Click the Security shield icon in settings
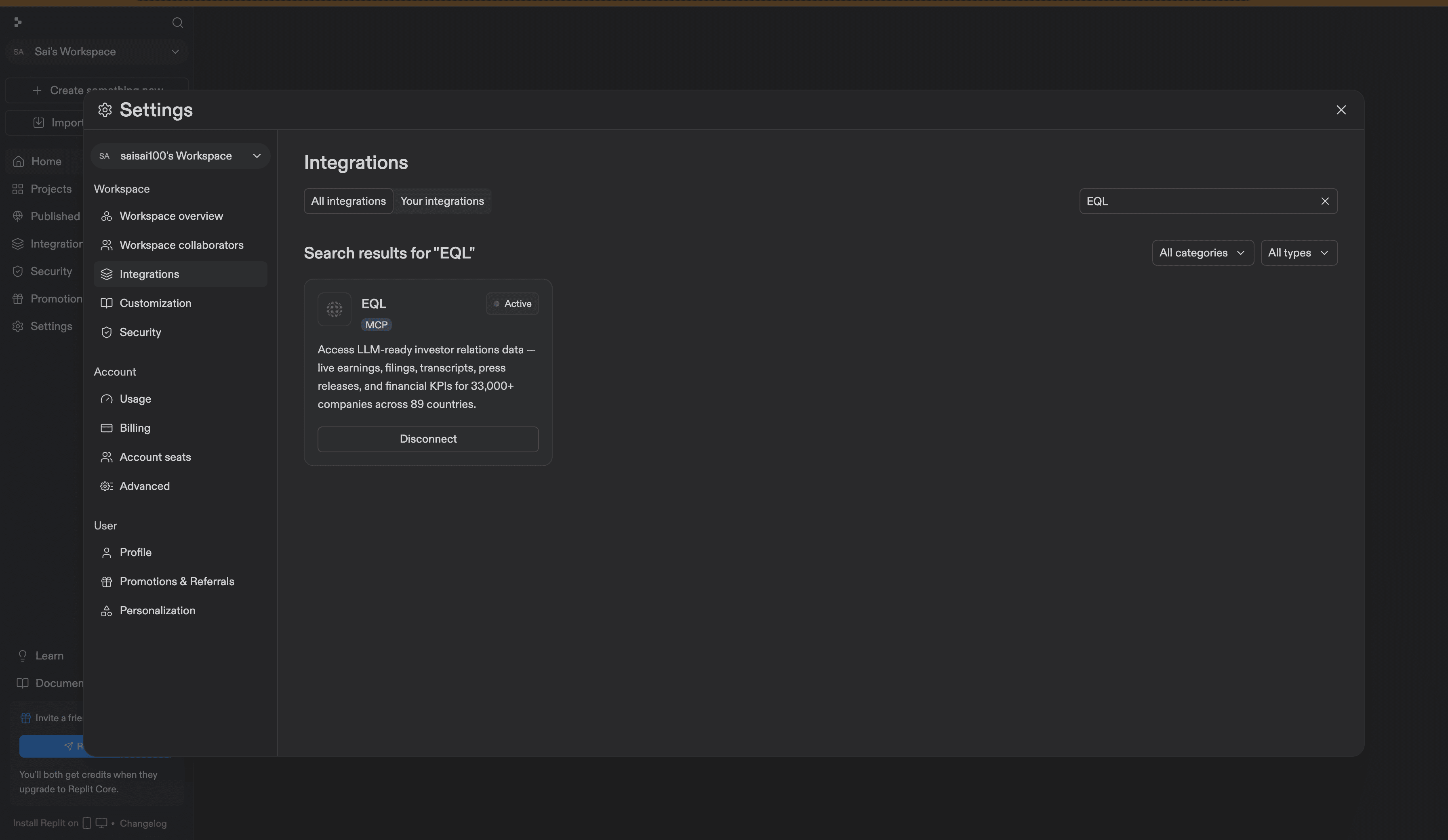 click(x=106, y=332)
